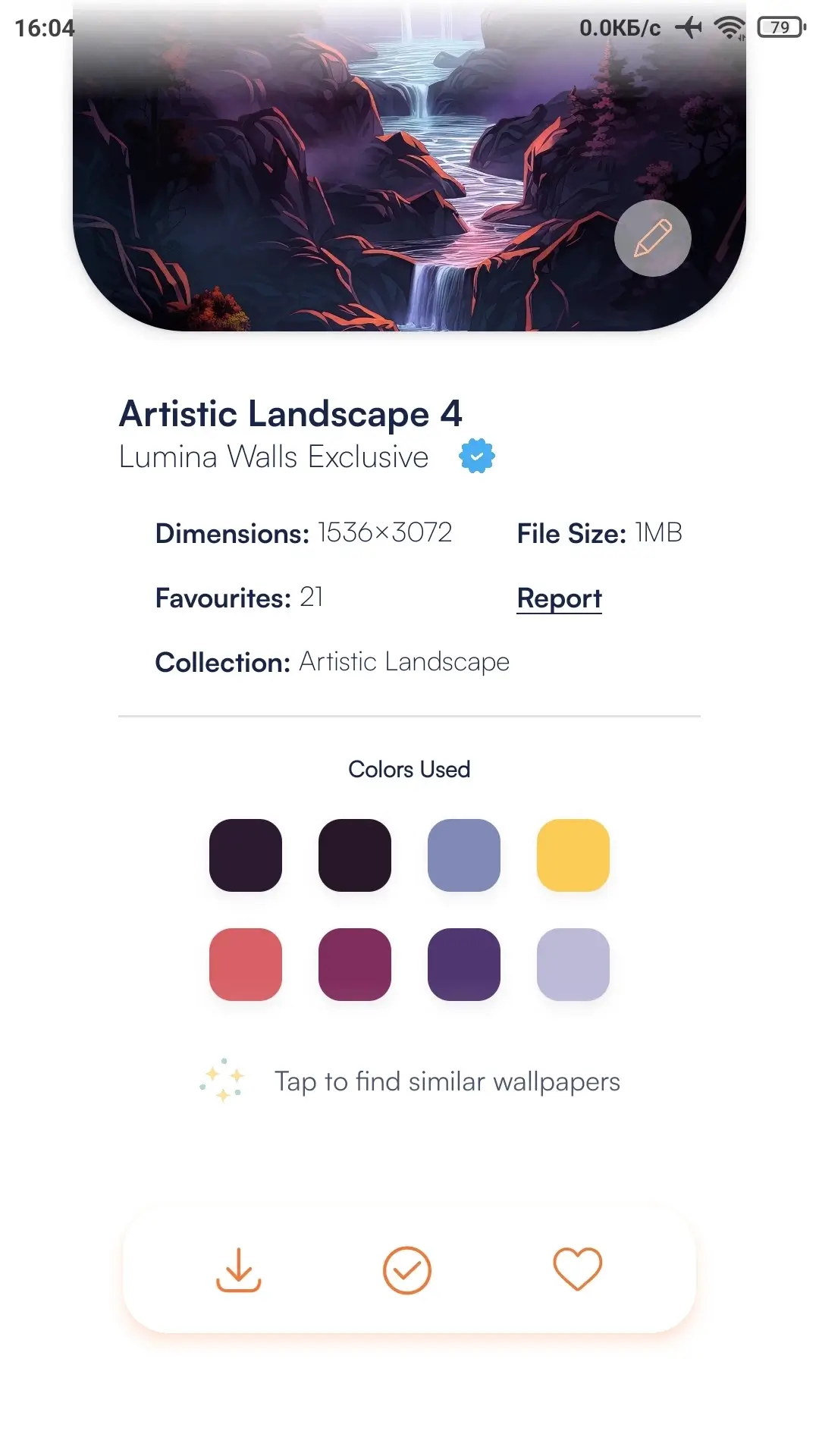Screen dimensions: 819x1456
Task: Open Lumina Walls Exclusive author page
Action: click(274, 457)
